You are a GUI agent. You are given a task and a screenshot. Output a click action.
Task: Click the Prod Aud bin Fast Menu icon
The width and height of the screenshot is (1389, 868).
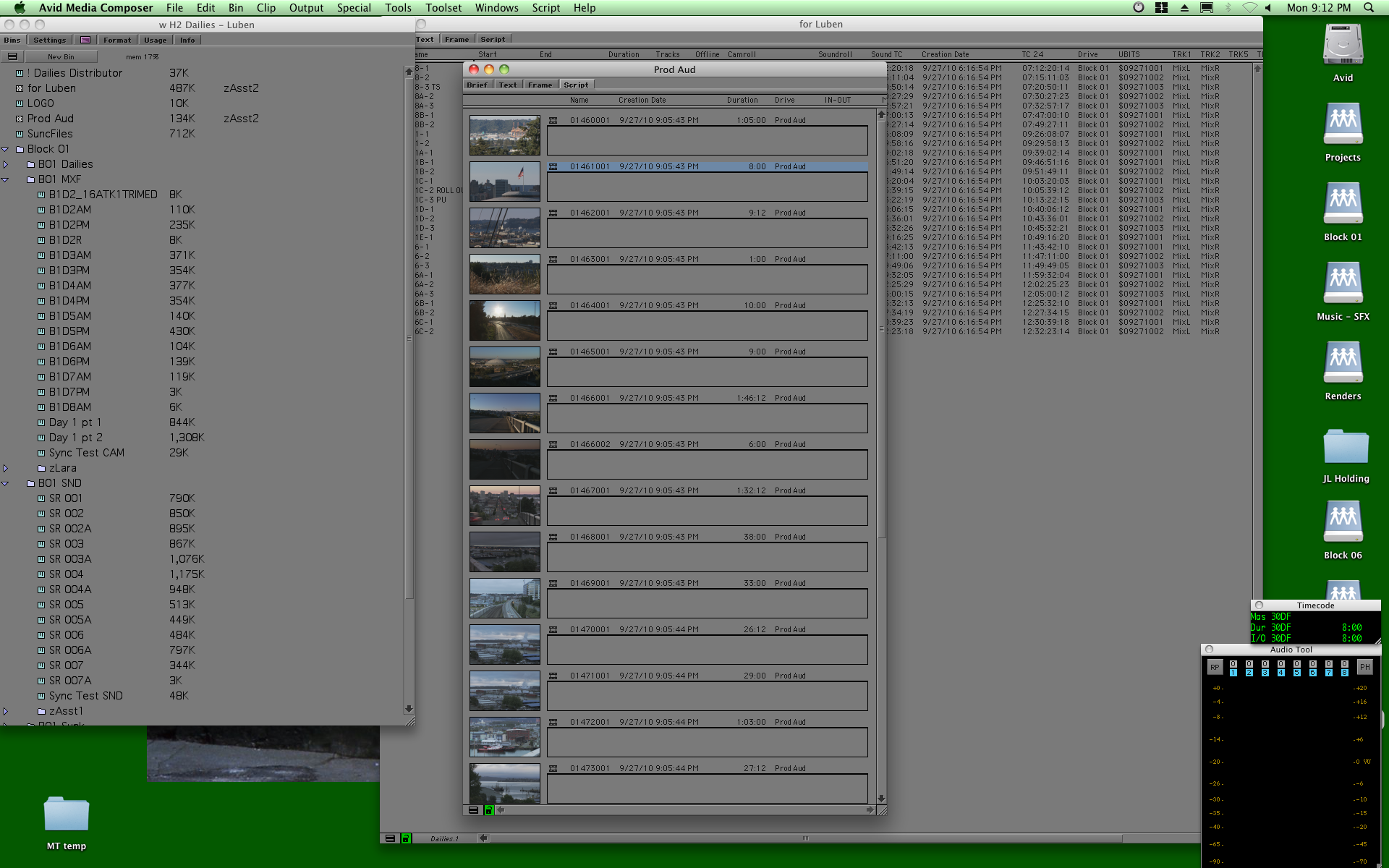(473, 810)
